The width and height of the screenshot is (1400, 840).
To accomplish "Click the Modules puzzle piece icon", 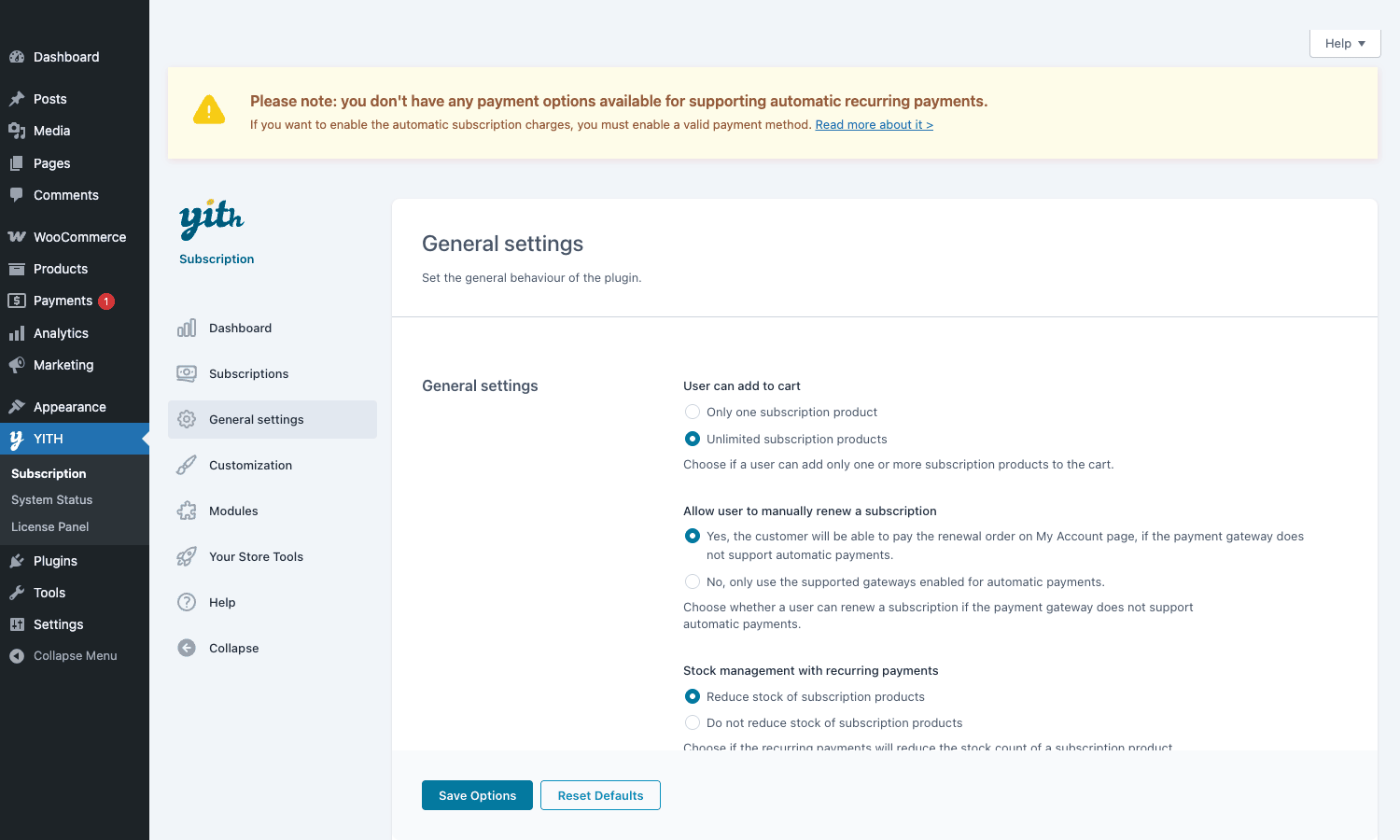I will click(187, 511).
